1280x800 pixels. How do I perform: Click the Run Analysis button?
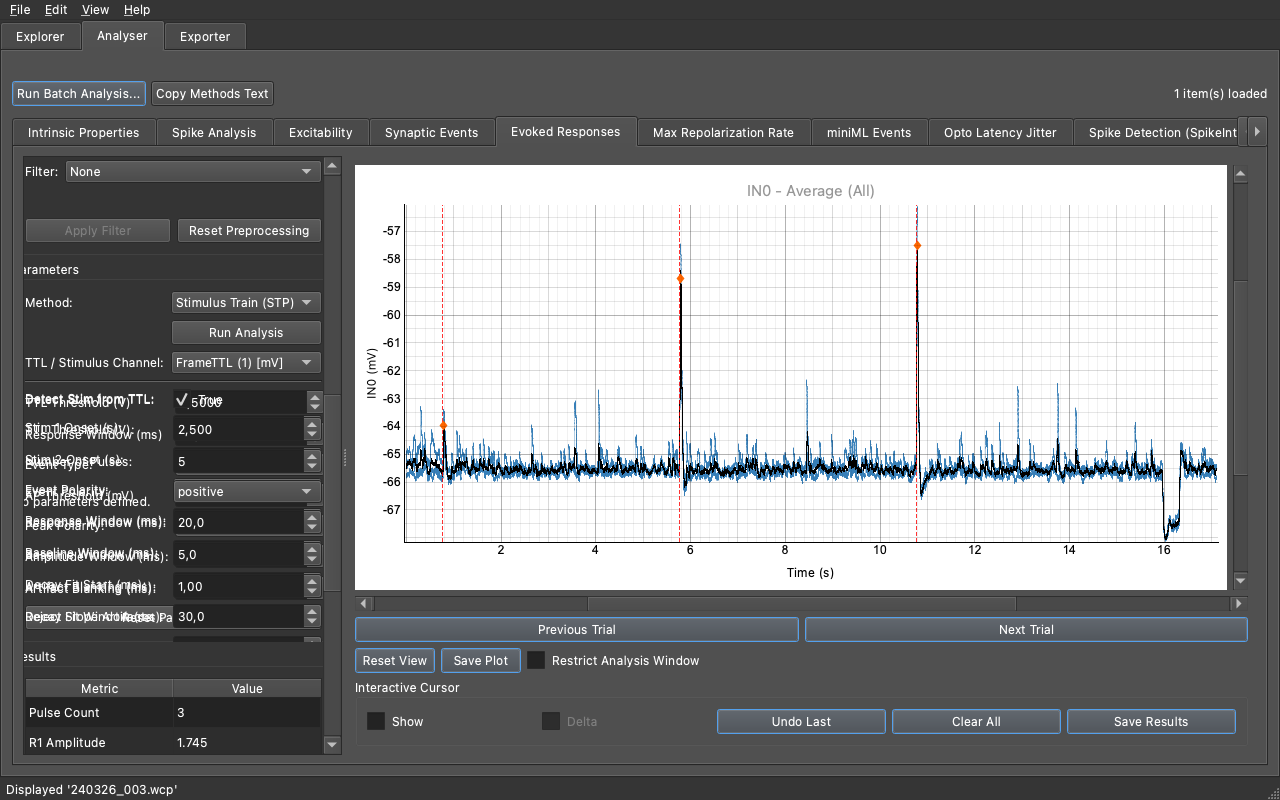pyautogui.click(x=246, y=333)
